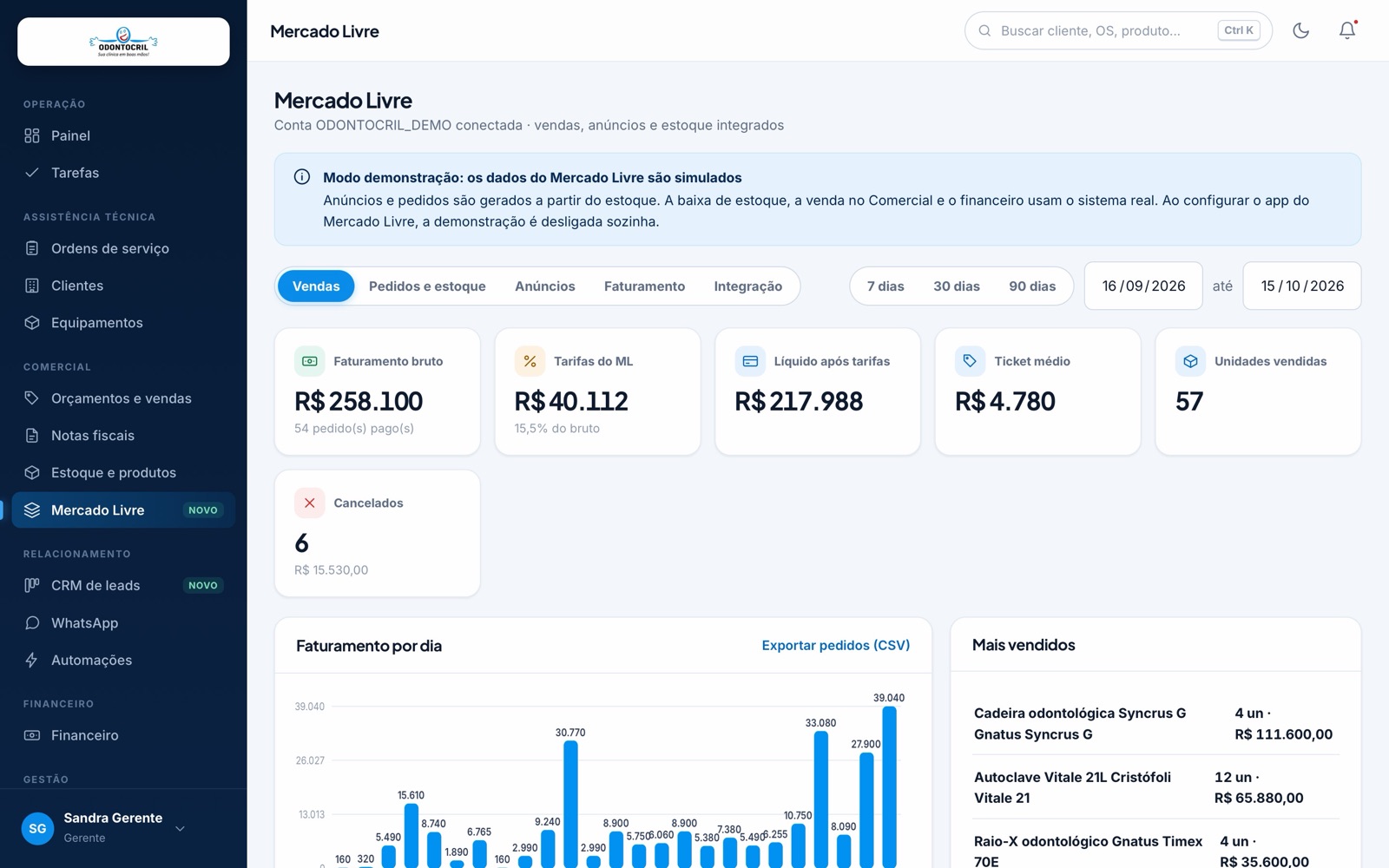Open Painel dashboard icon in sidebar
Screen dimensions: 1389x868
pos(32,135)
